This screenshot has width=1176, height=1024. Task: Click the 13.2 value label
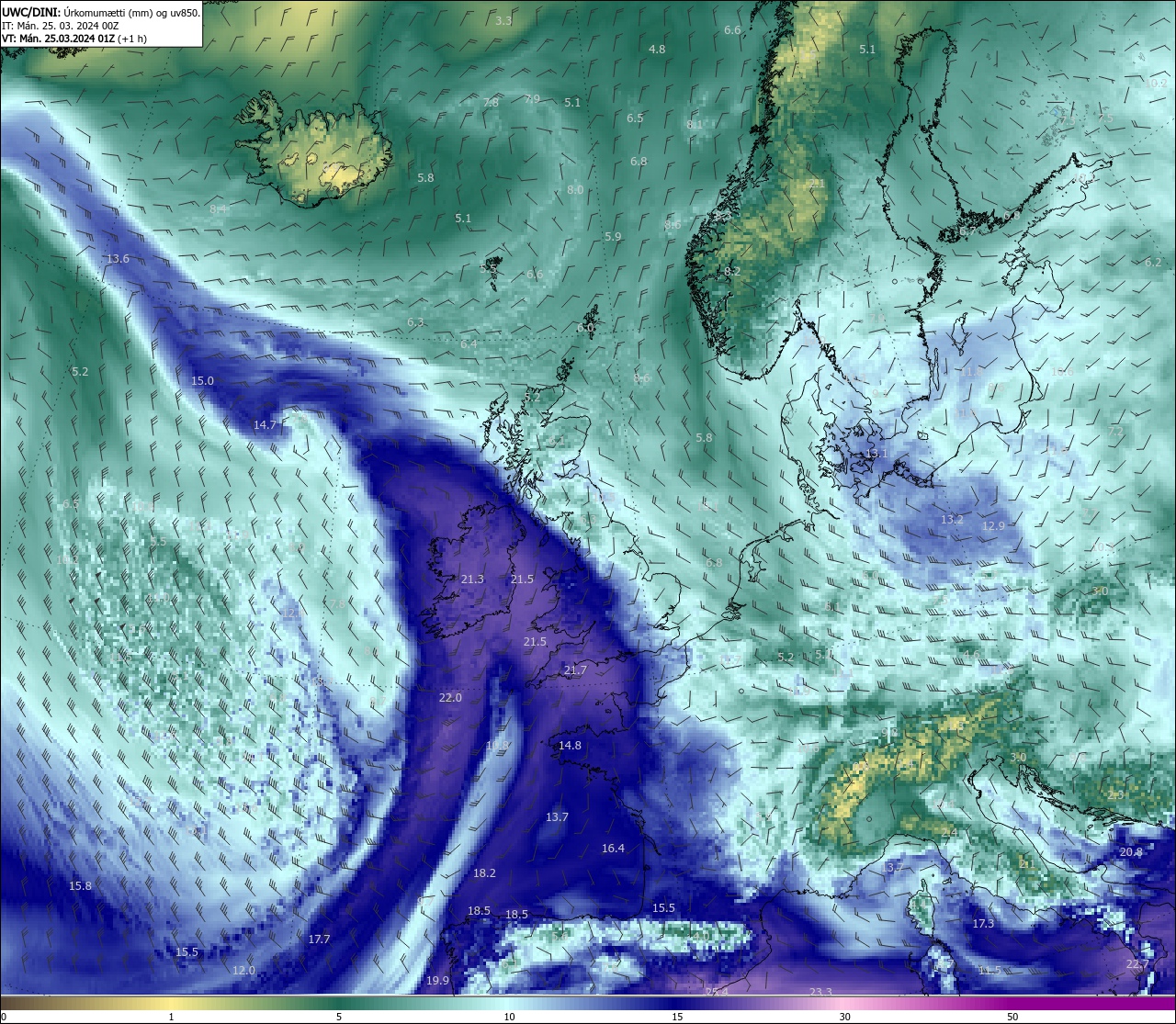pos(952,520)
